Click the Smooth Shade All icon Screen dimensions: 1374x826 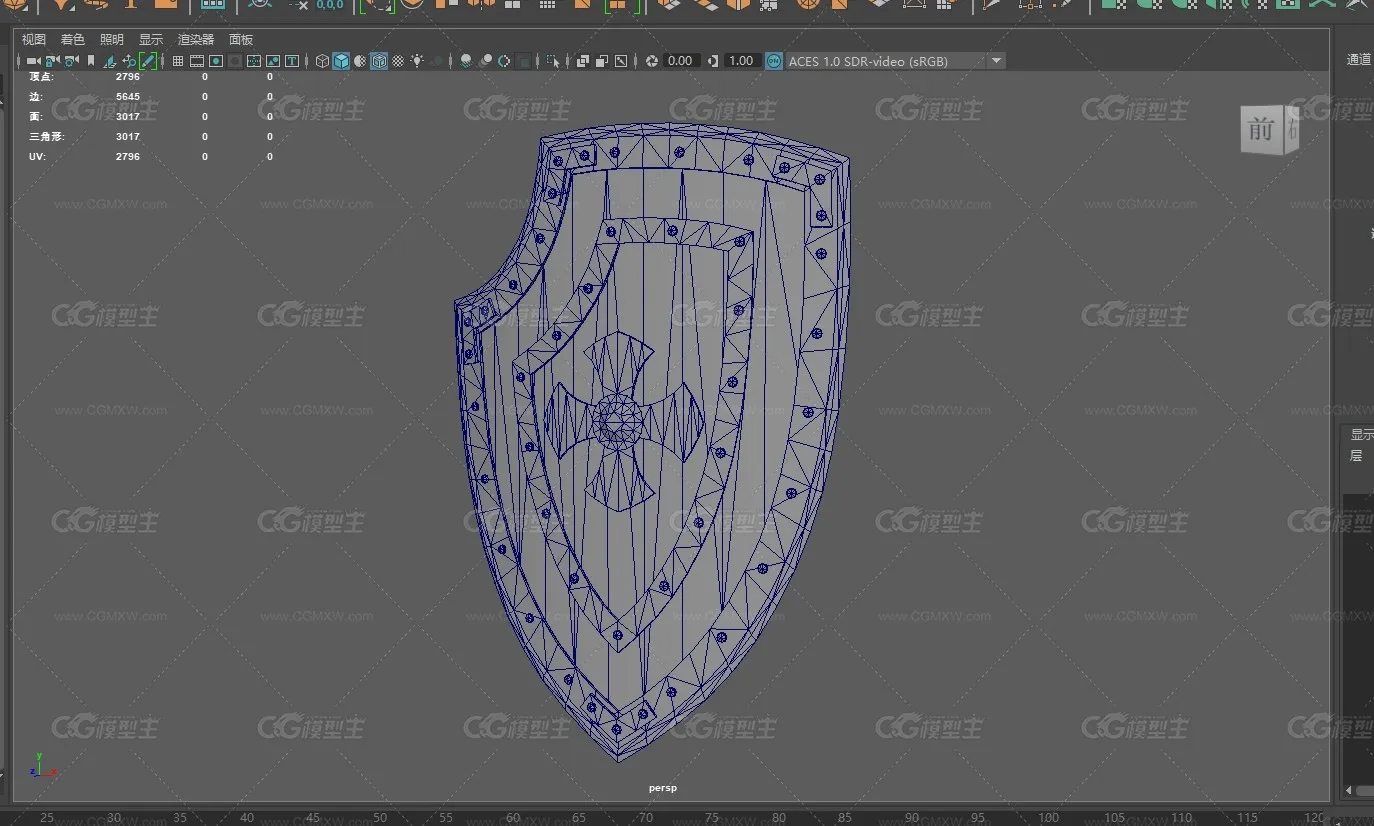pyautogui.click(x=341, y=61)
